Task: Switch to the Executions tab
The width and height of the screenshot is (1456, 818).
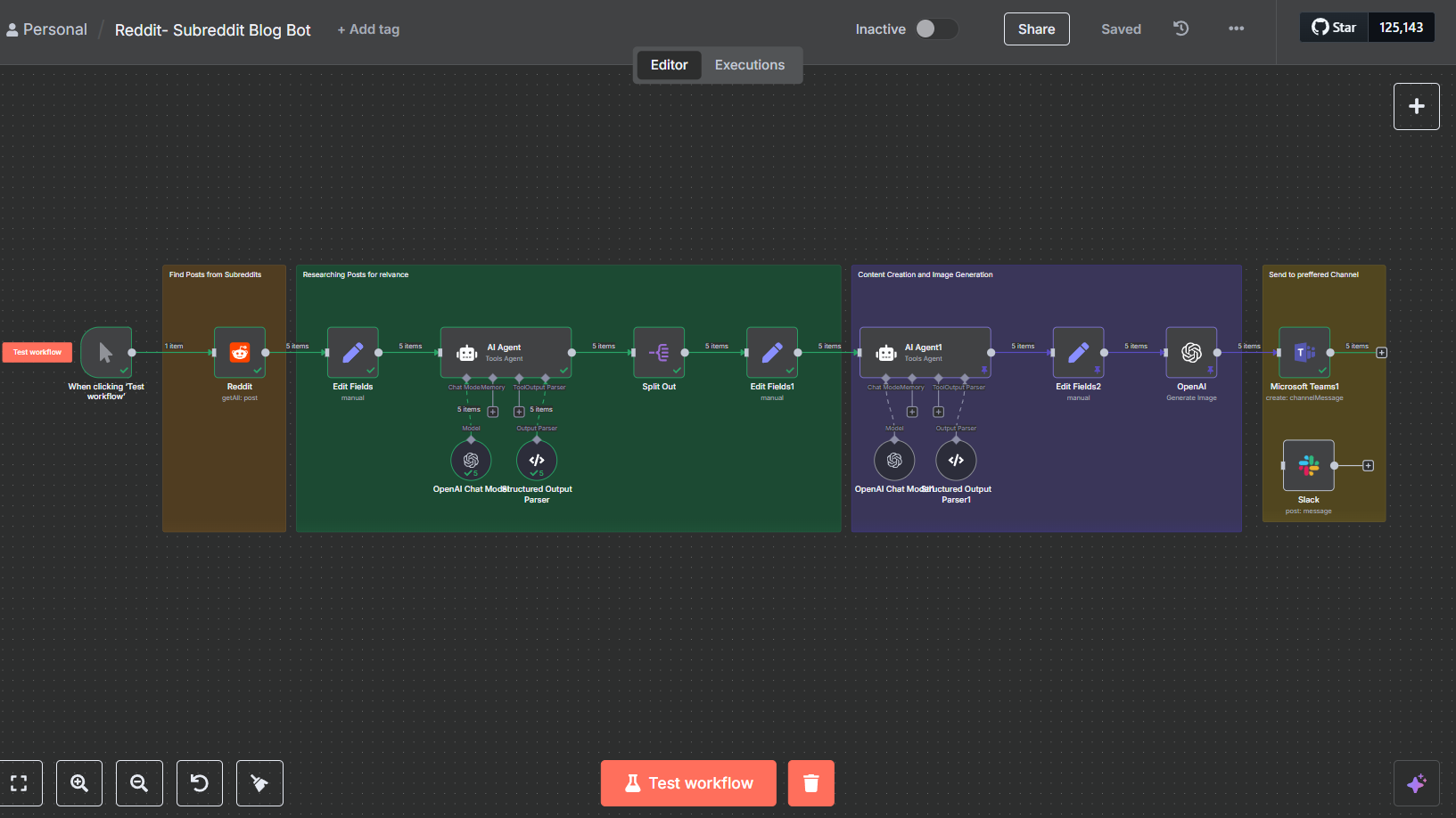Action: point(749,65)
